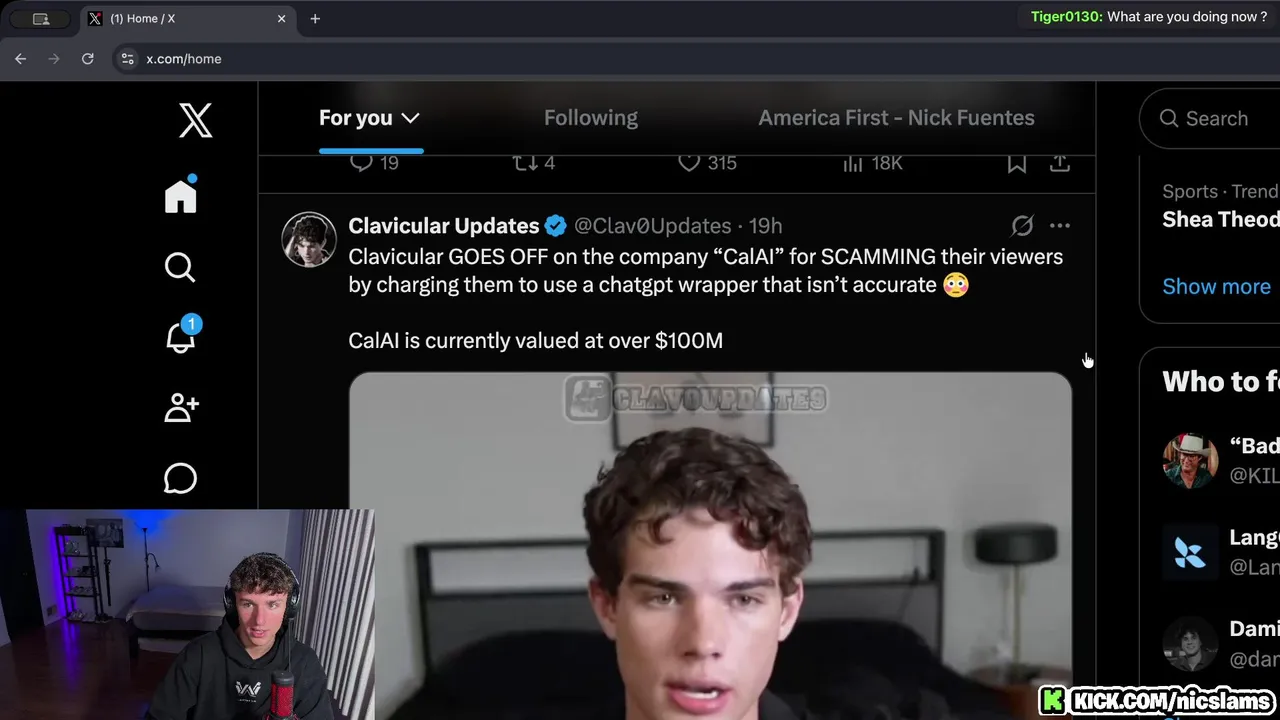Expand the For you feed dropdown chevron

[x=410, y=118]
